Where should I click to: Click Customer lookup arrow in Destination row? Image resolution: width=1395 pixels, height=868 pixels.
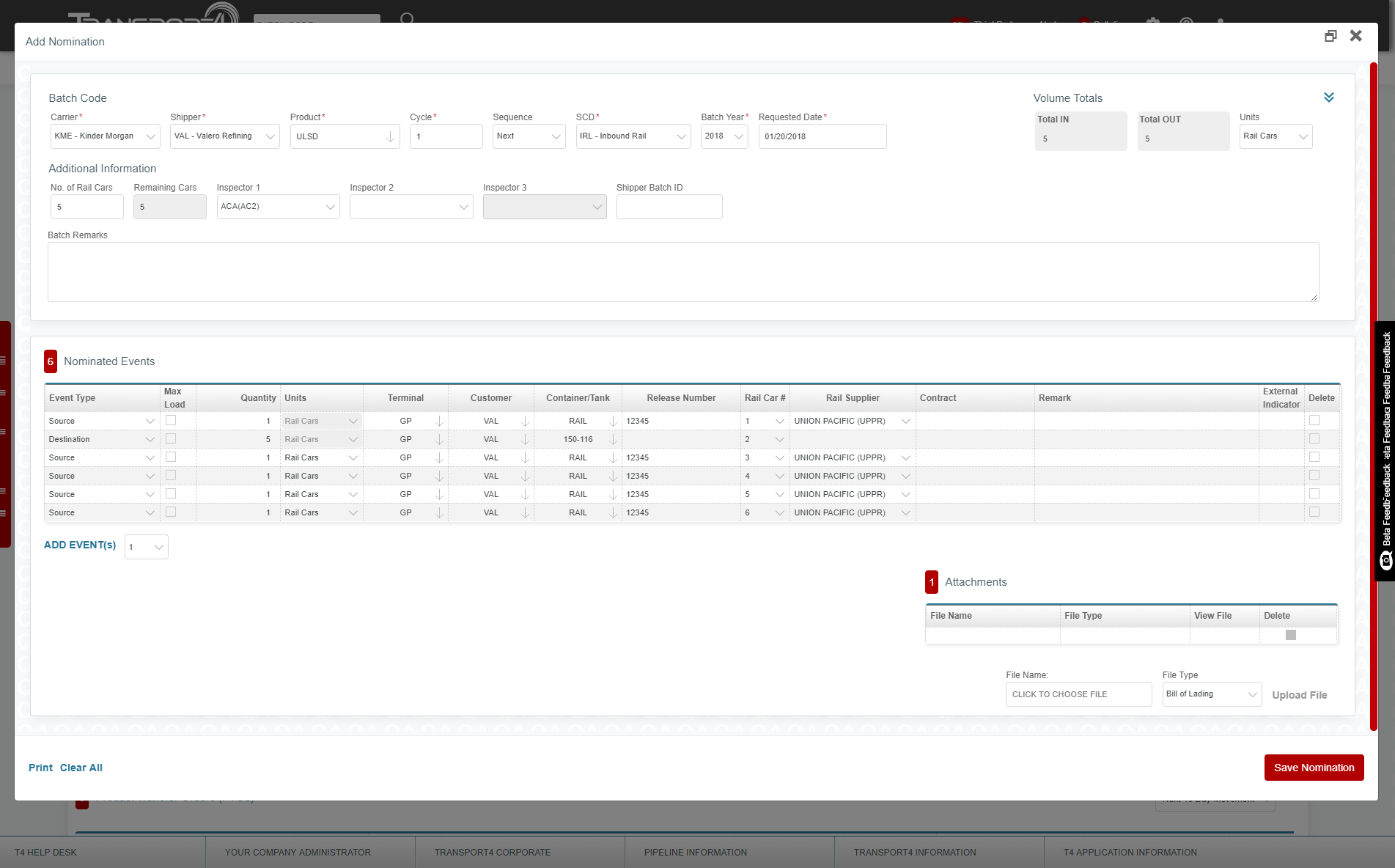click(x=525, y=440)
